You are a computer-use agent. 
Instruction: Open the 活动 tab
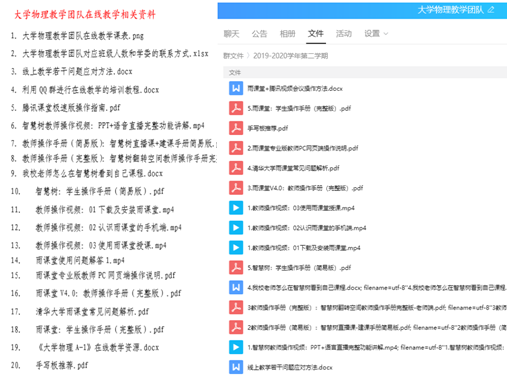click(x=344, y=34)
